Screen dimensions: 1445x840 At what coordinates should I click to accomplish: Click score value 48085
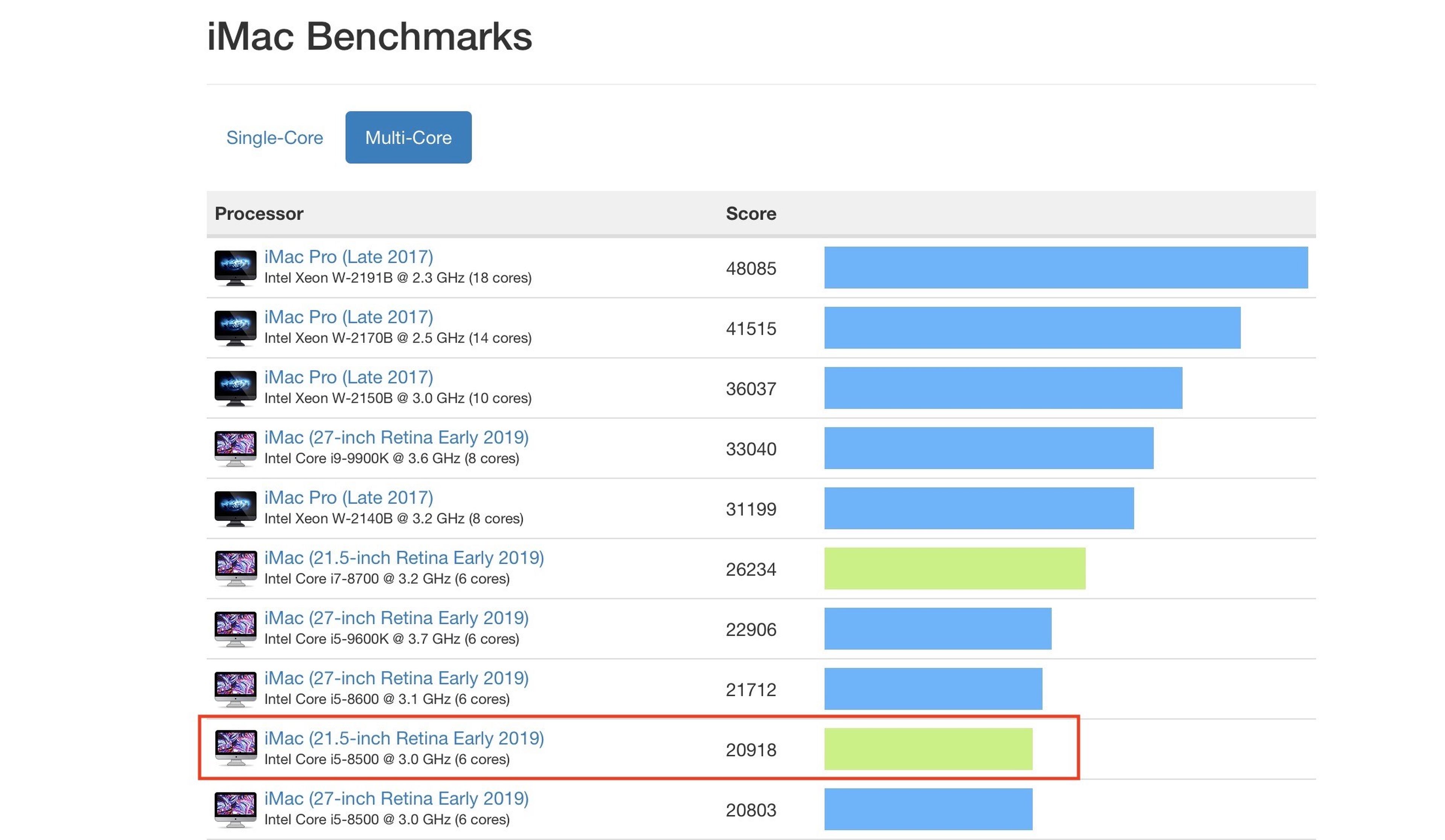tap(751, 268)
